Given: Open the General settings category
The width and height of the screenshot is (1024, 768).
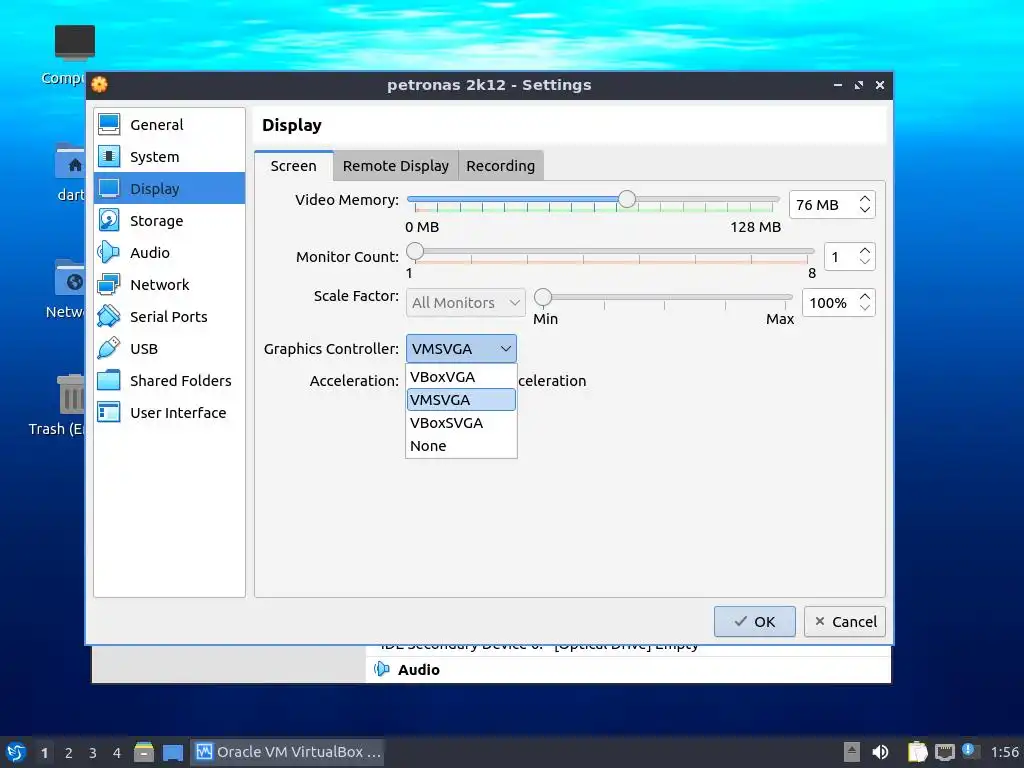Looking at the screenshot, I should [169, 124].
